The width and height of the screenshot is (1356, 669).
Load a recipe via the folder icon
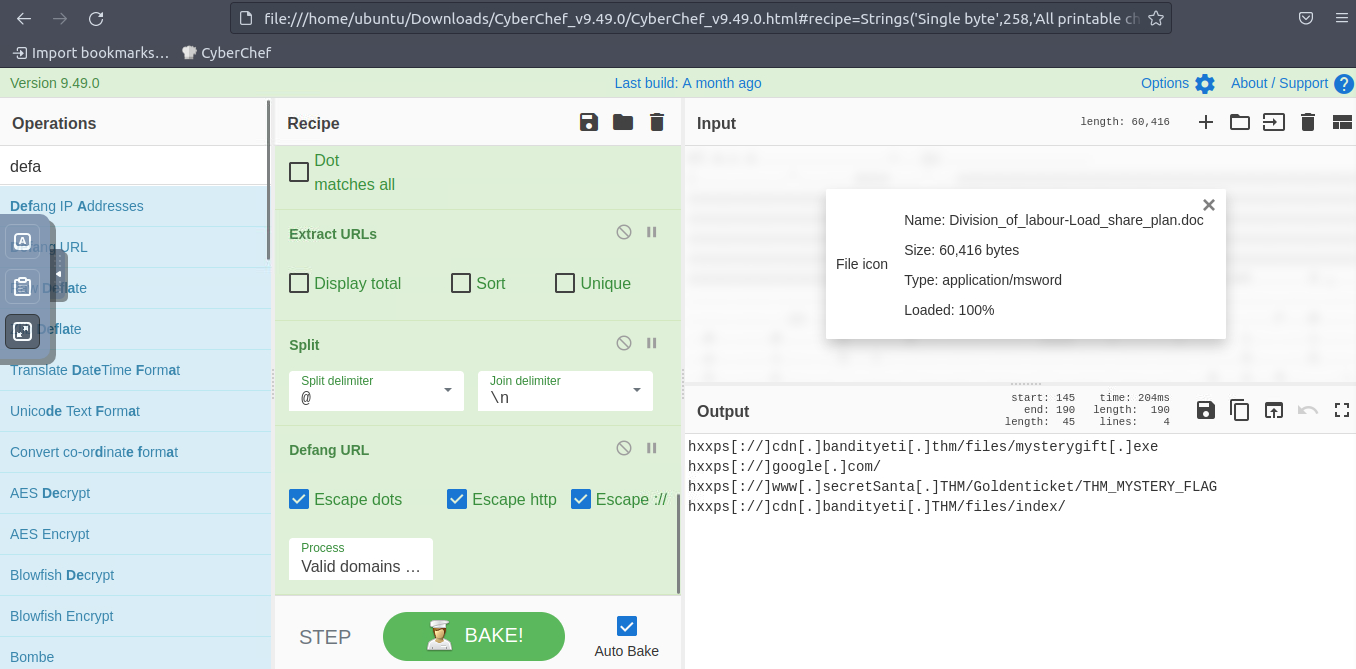[x=623, y=122]
